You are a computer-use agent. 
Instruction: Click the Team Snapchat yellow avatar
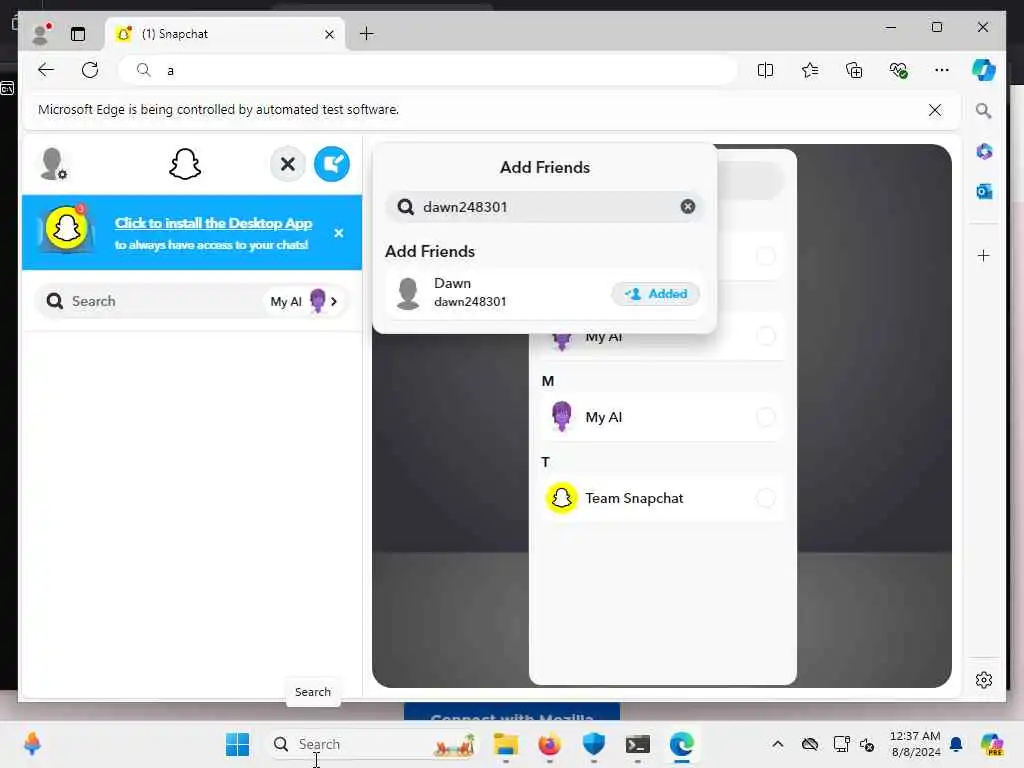561,498
